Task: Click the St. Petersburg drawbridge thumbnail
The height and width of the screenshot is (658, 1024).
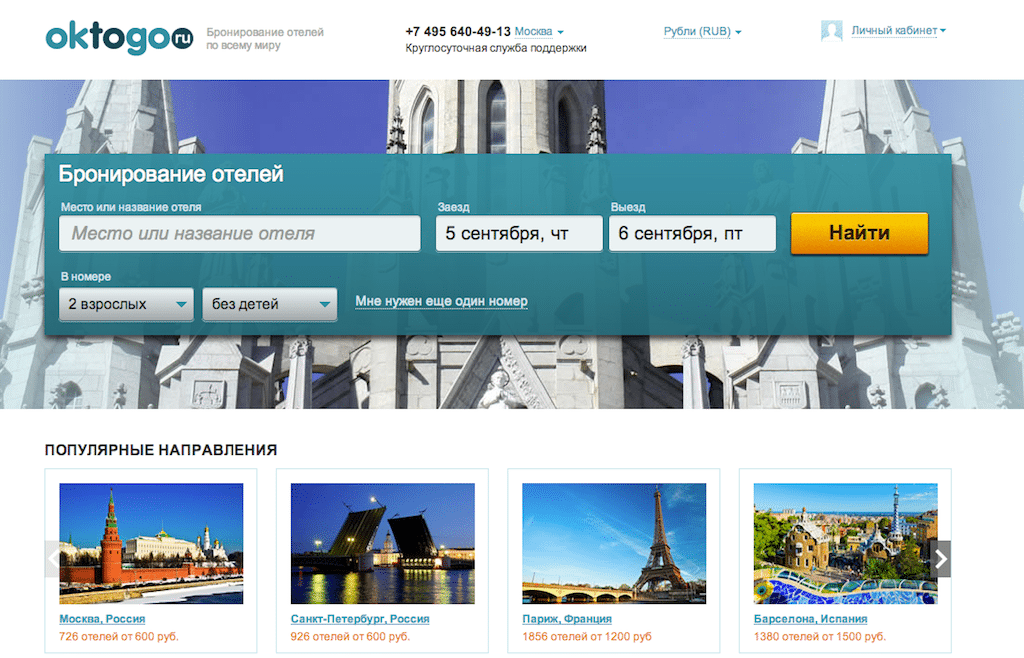Action: [x=383, y=543]
